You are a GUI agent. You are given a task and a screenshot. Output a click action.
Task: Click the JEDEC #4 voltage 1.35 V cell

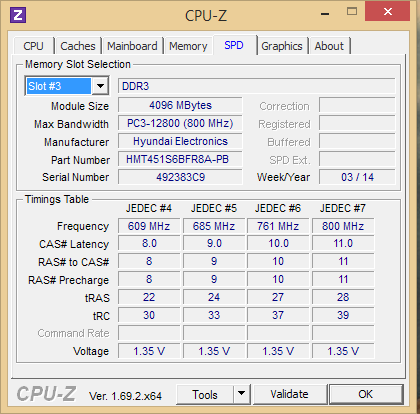(x=149, y=351)
